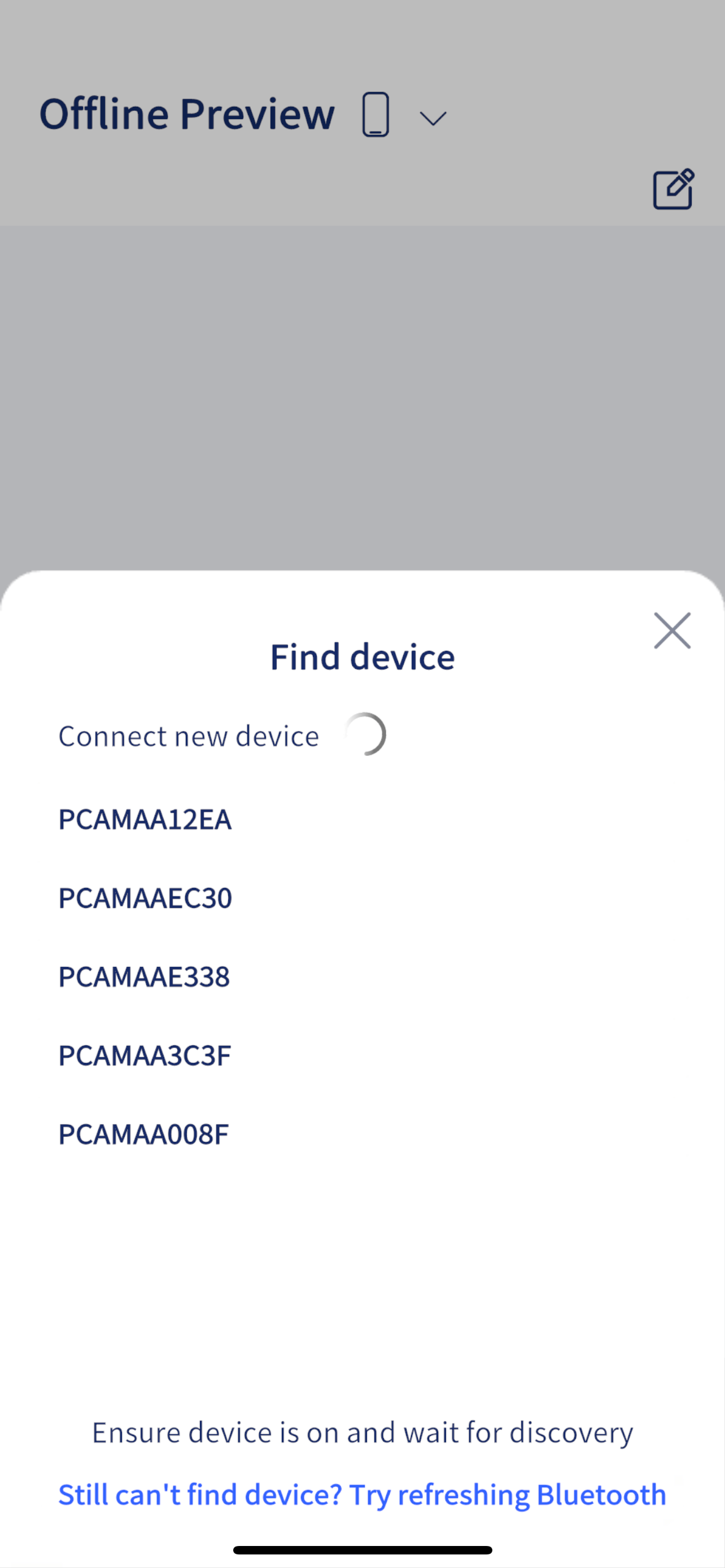Select device PCAMAA008F

[143, 1134]
